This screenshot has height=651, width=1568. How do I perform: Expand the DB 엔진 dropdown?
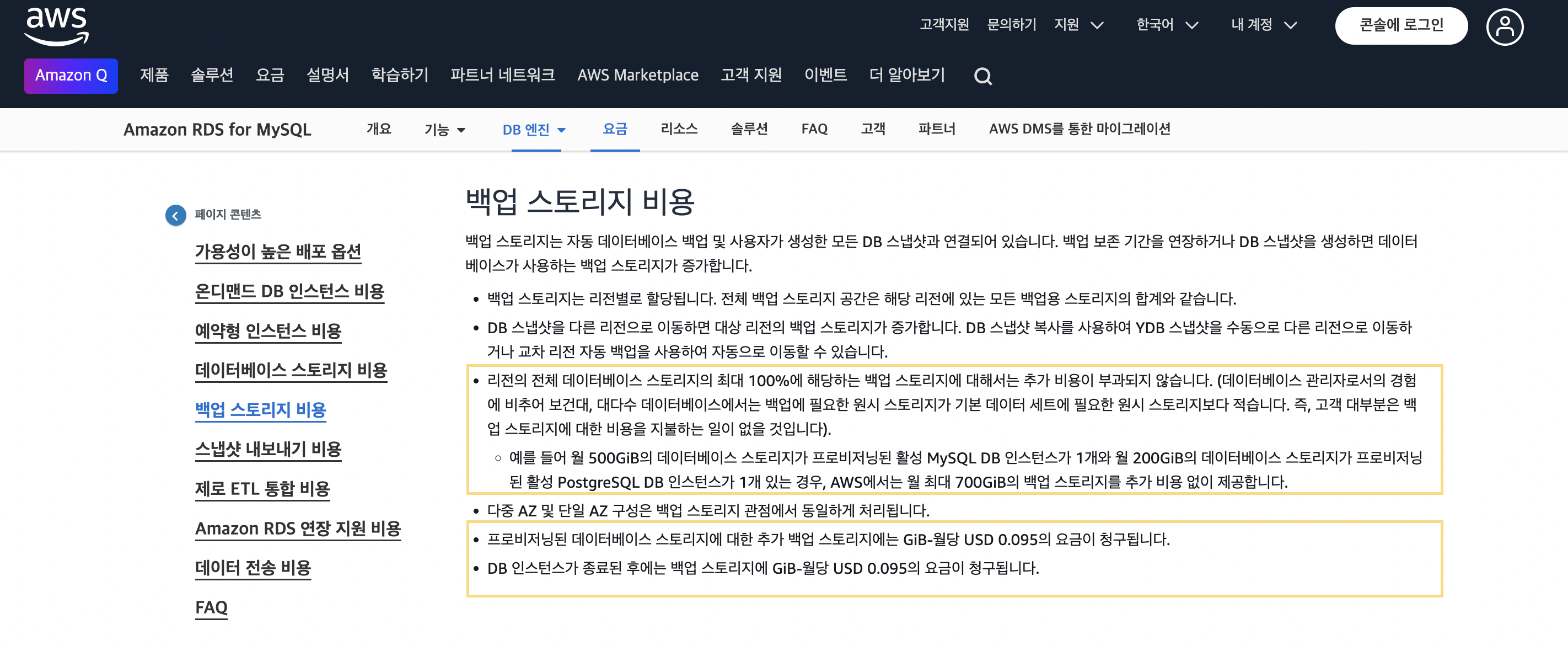point(534,130)
